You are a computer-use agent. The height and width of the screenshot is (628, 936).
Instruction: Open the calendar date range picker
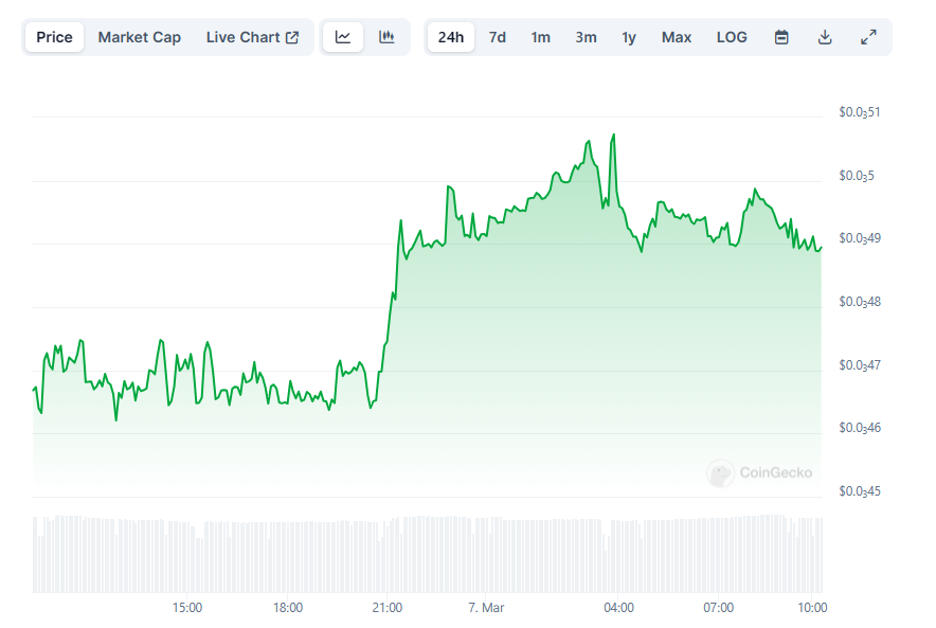[782, 37]
